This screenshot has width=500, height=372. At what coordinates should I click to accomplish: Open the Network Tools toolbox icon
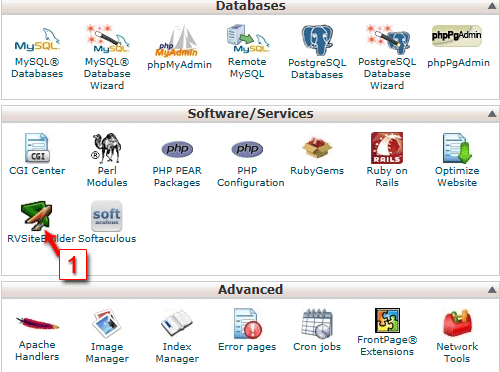pyautogui.click(x=457, y=323)
